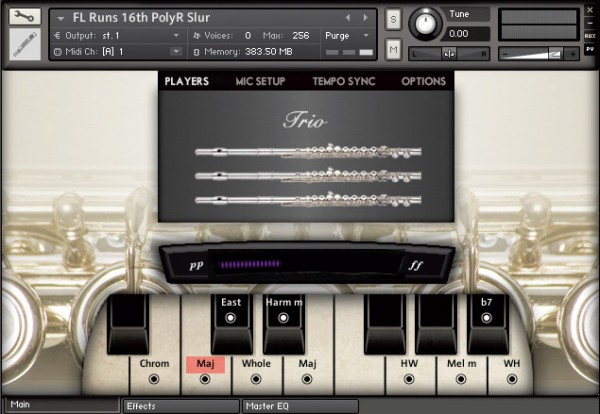The image size is (600, 414).
Task: Open the TEMPO SYNC tab
Action: (343, 81)
